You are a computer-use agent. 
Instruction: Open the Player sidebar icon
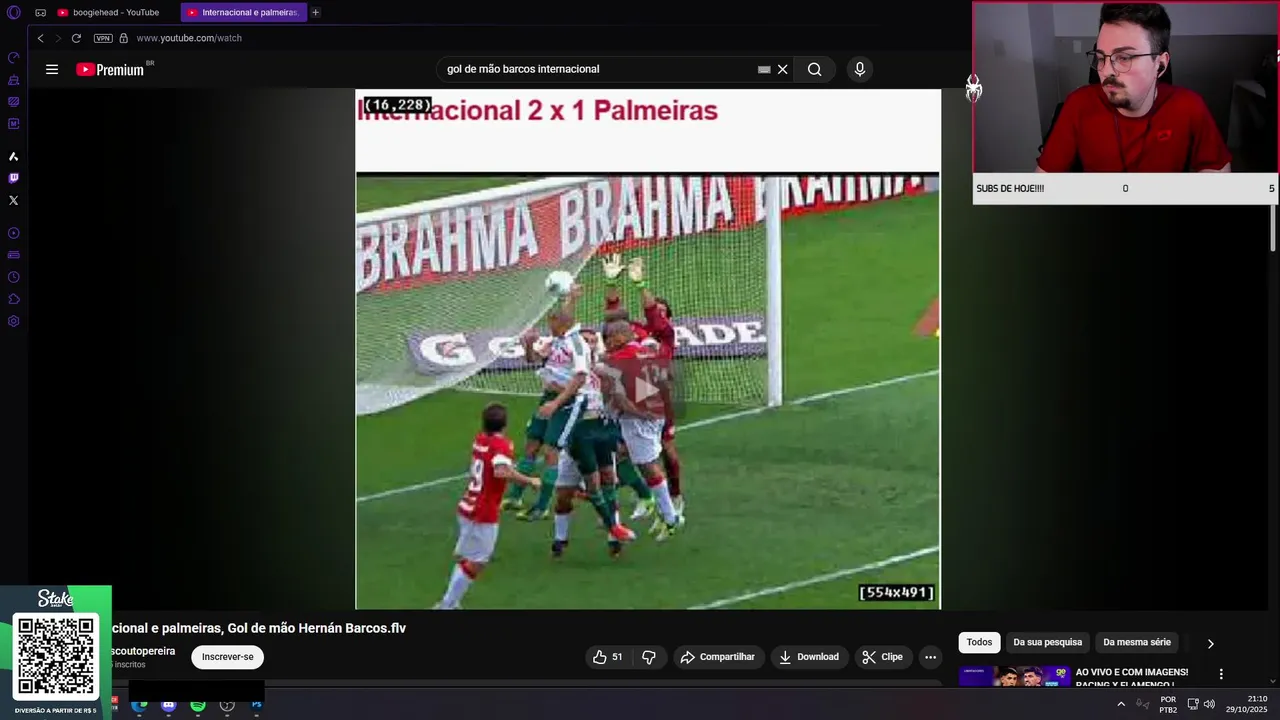click(14, 233)
